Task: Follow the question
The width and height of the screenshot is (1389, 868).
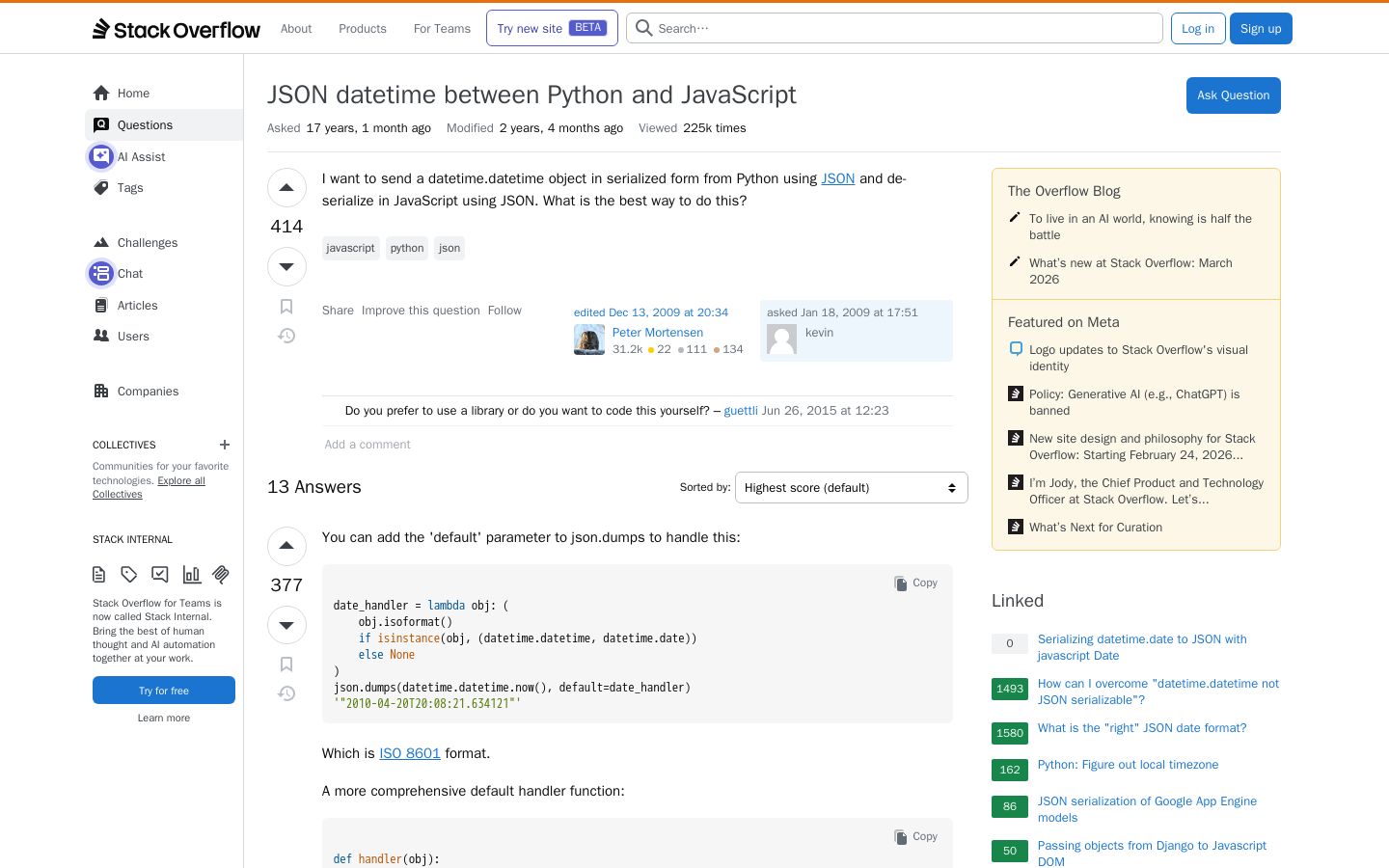Action: click(504, 311)
